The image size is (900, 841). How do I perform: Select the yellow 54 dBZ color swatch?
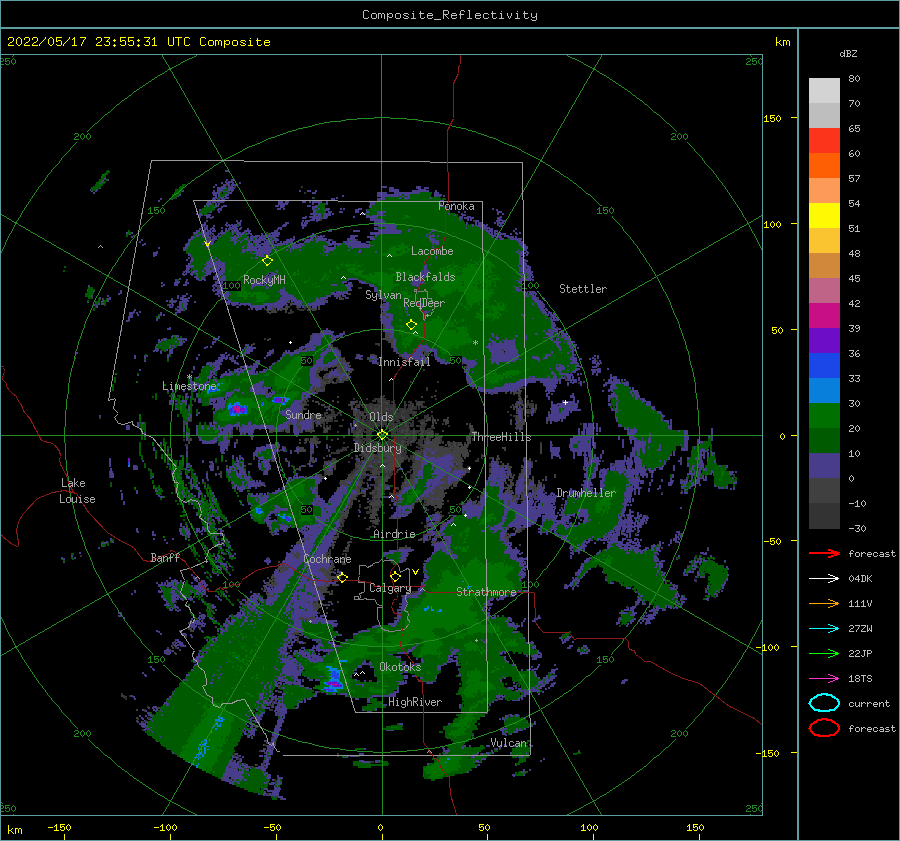point(824,216)
